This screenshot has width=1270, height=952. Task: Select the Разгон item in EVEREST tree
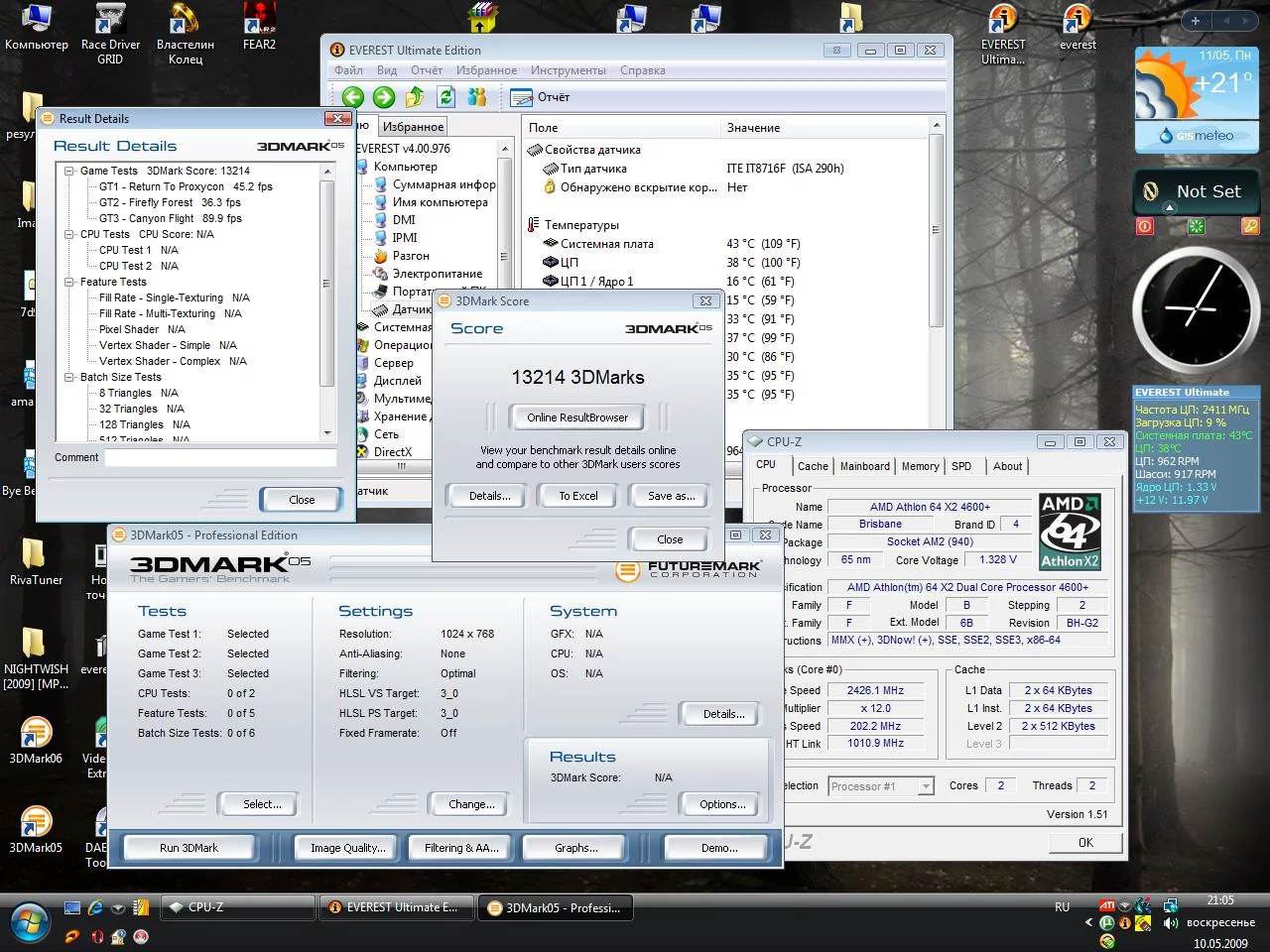(411, 256)
